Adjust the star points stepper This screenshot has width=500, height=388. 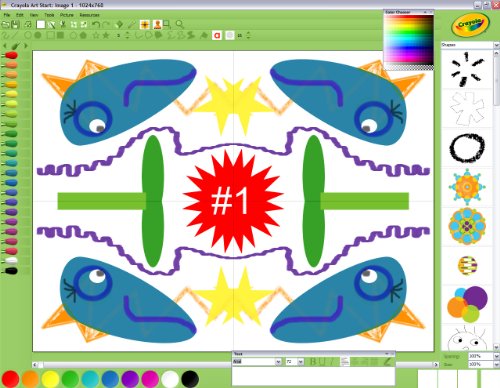coord(127,35)
